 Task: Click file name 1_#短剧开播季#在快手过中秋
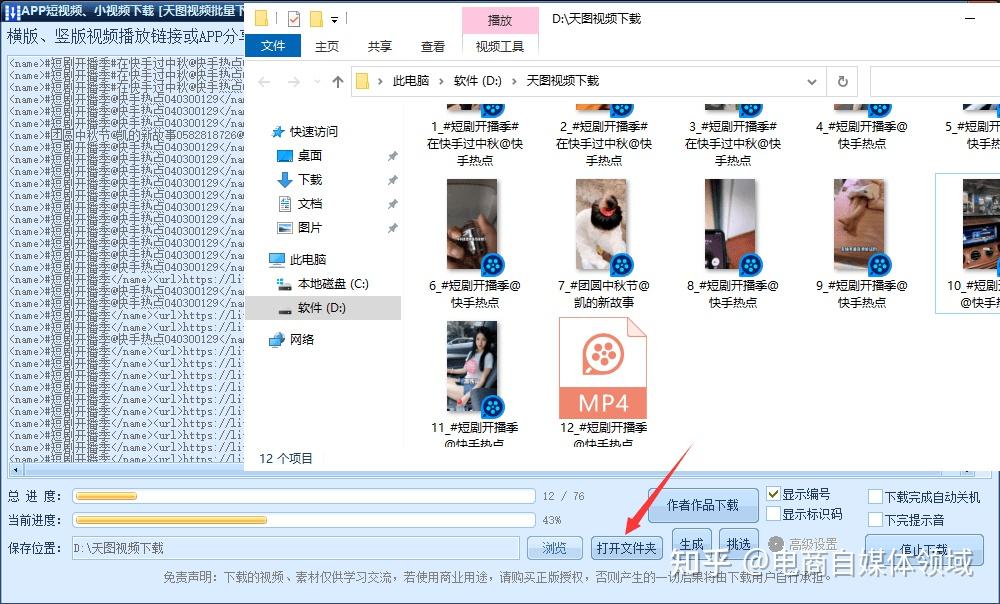click(475, 144)
